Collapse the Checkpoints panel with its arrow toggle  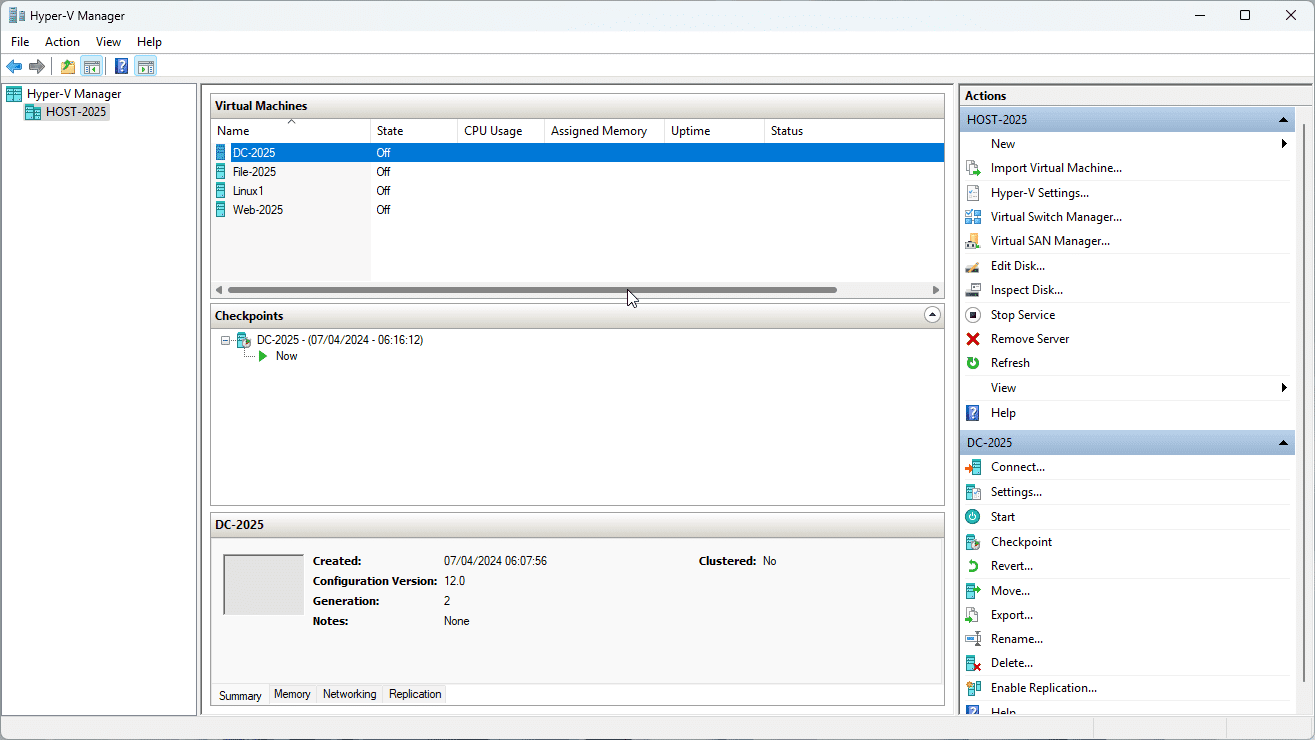coord(932,314)
